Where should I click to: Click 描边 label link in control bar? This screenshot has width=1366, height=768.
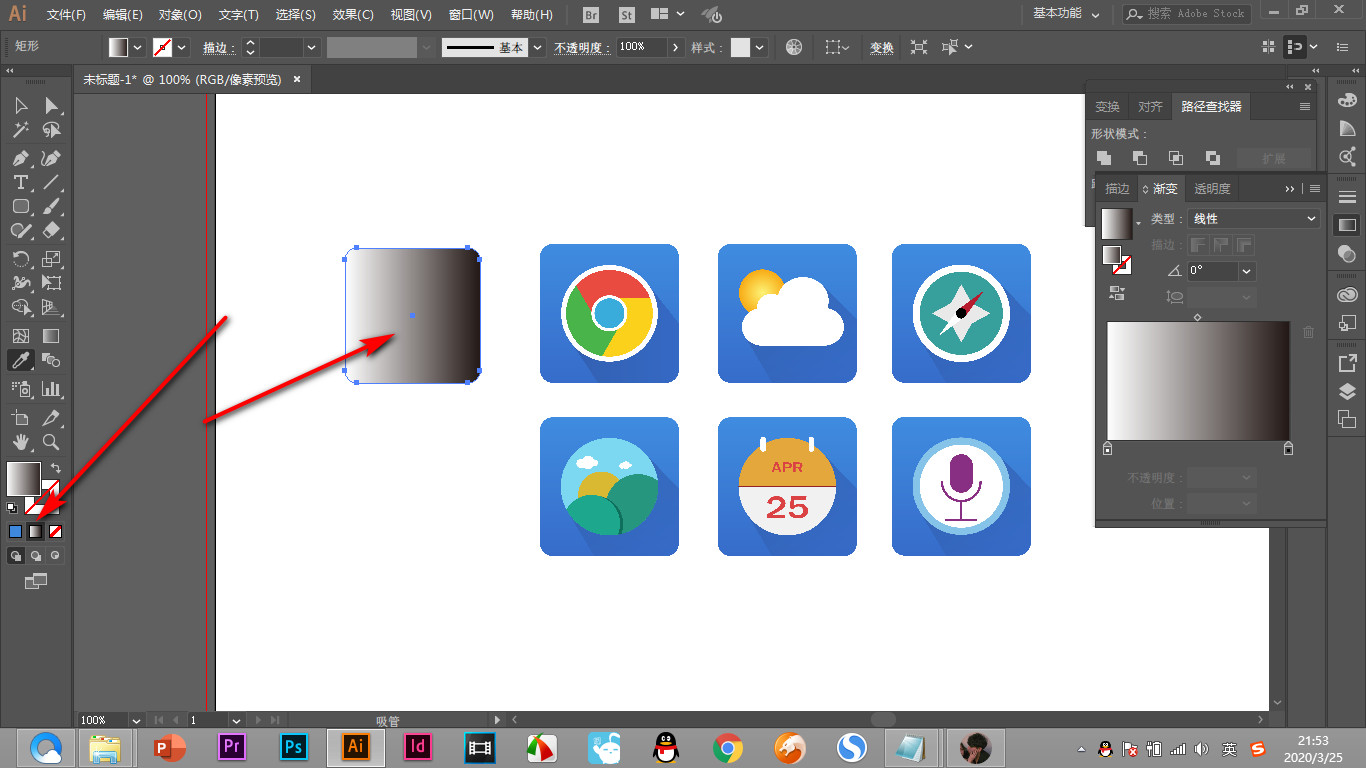[x=217, y=47]
